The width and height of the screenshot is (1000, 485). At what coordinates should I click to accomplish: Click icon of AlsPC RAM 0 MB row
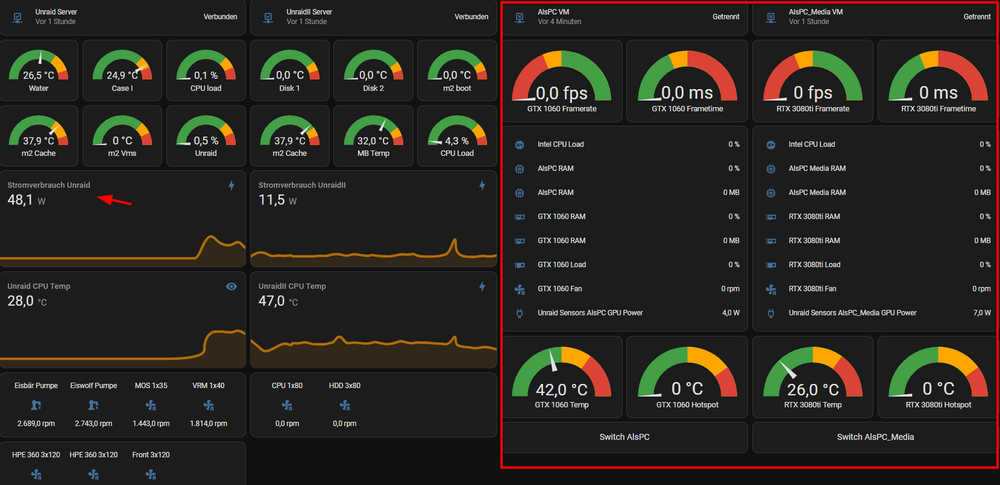[x=519, y=193]
